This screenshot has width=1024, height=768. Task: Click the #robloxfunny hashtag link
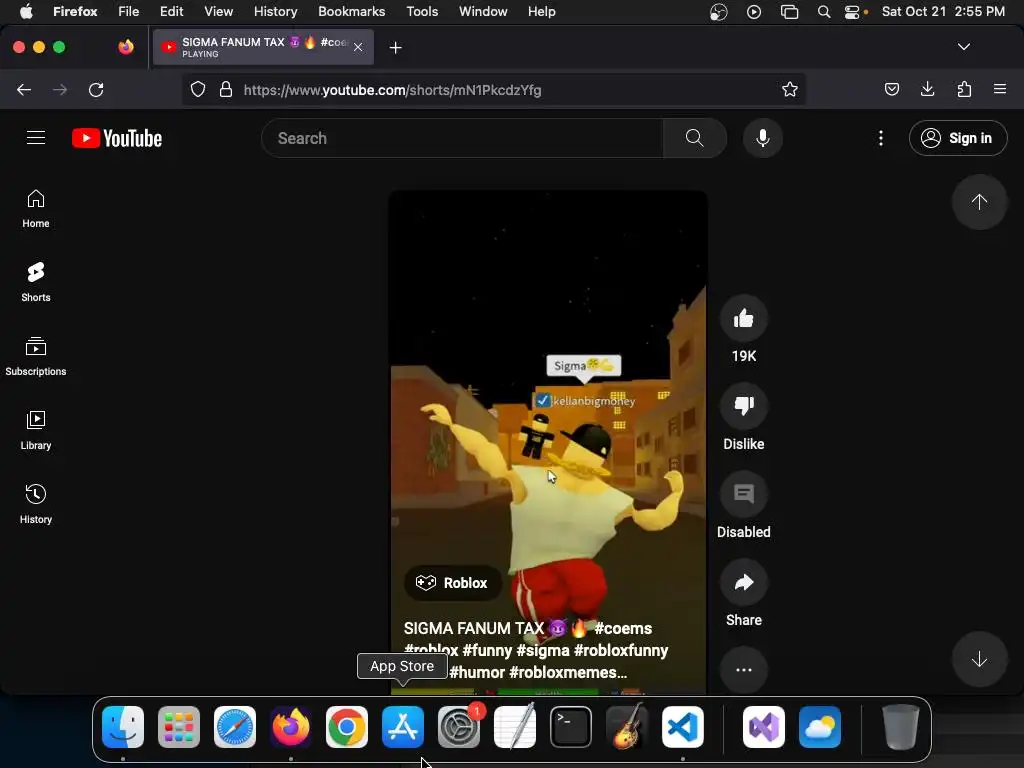coord(621,650)
